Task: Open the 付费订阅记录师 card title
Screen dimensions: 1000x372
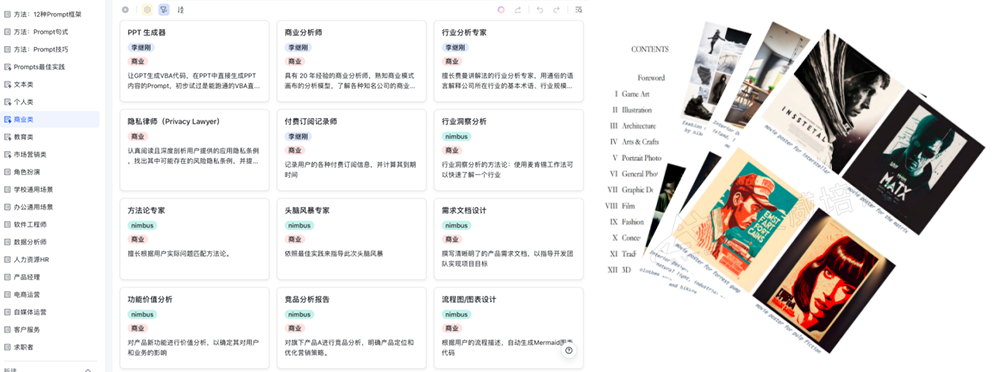Action: point(311,121)
